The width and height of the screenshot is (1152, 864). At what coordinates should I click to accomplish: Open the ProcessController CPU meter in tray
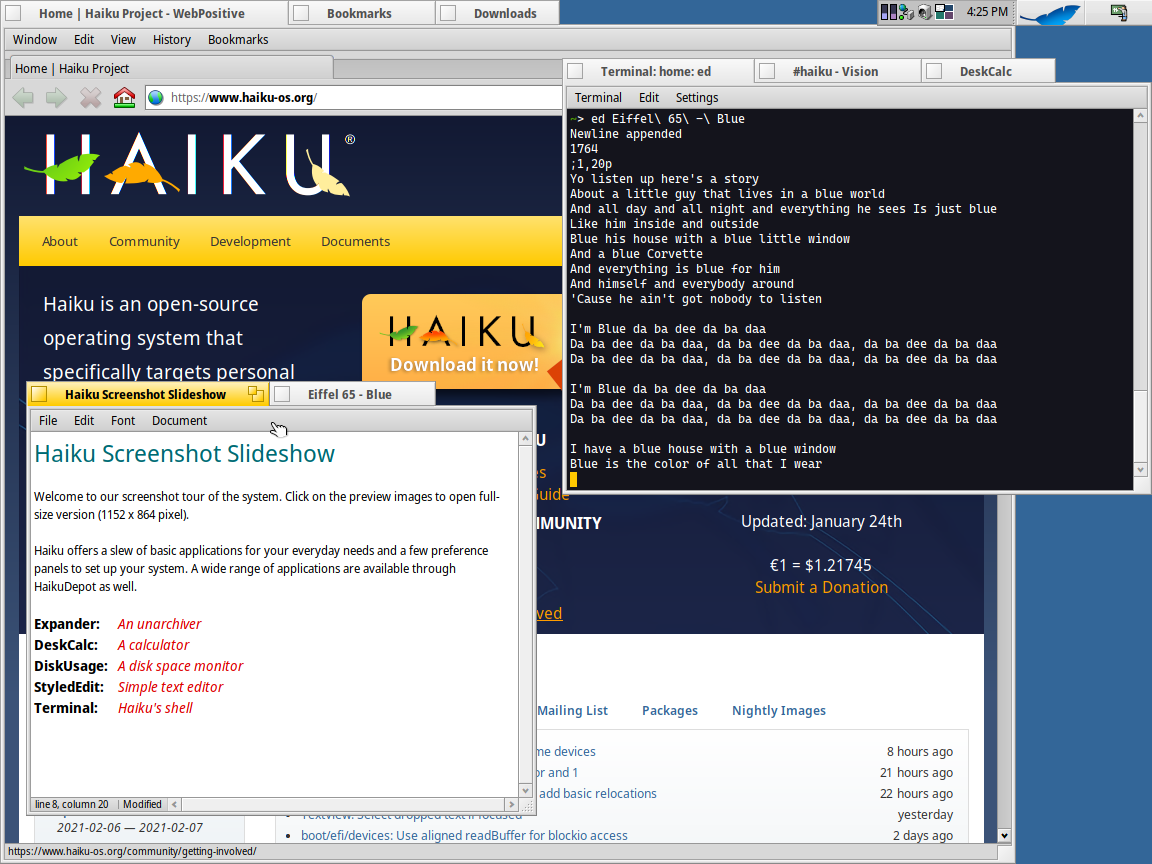pos(889,12)
